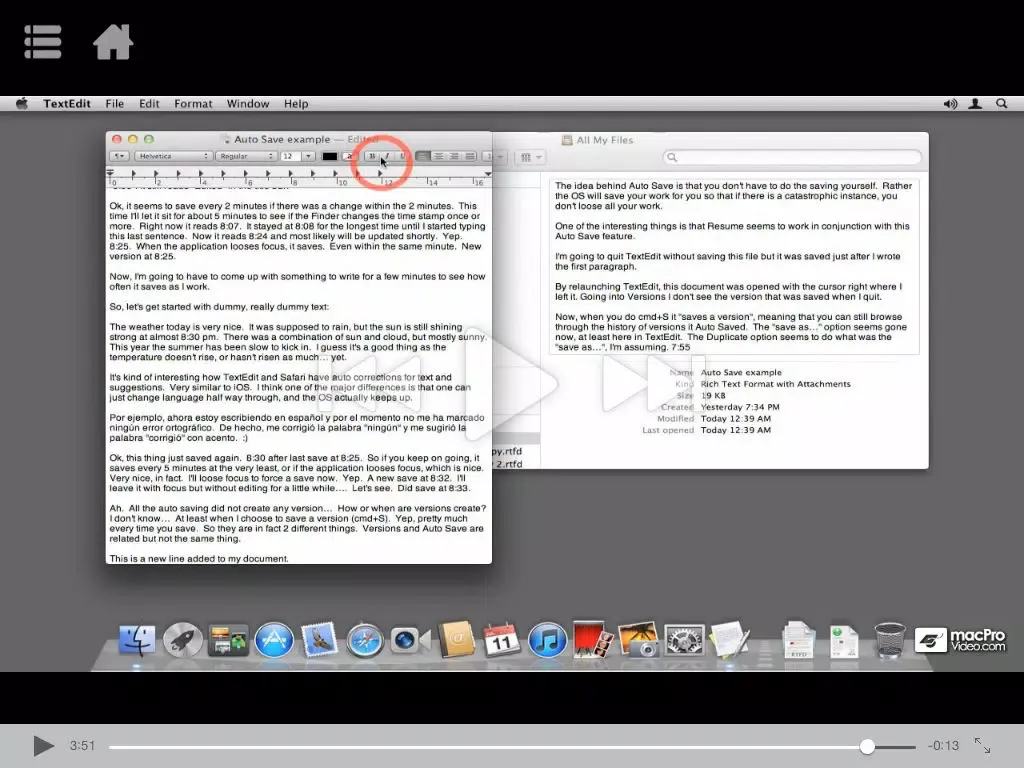This screenshot has width=1024, height=768.
Task: Align text right
Action: pyautogui.click(x=455, y=156)
